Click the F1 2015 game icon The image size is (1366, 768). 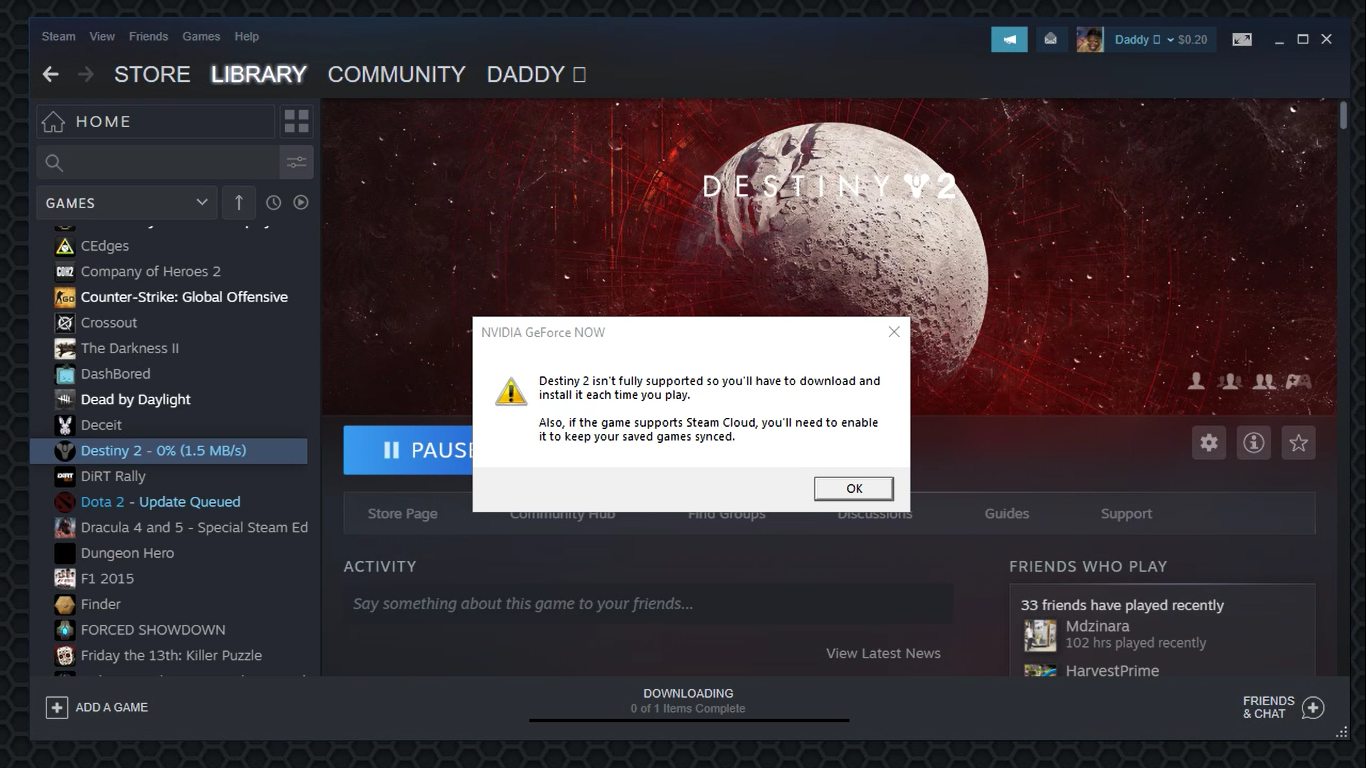pyautogui.click(x=65, y=578)
